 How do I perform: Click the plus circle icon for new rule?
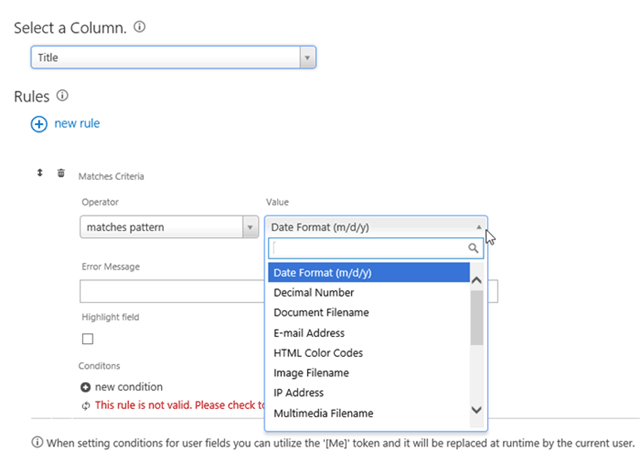(39, 124)
